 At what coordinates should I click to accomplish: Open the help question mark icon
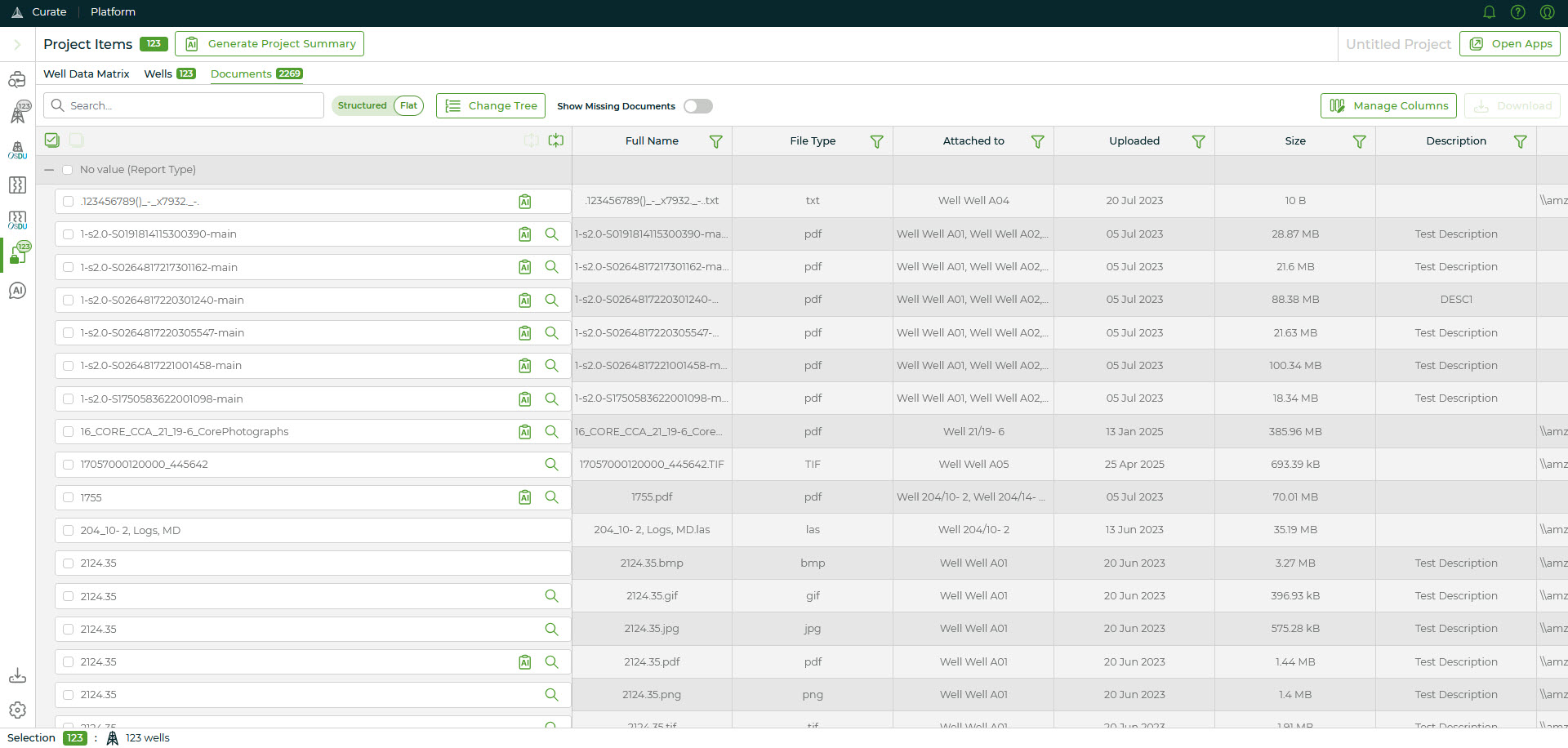point(1517,12)
